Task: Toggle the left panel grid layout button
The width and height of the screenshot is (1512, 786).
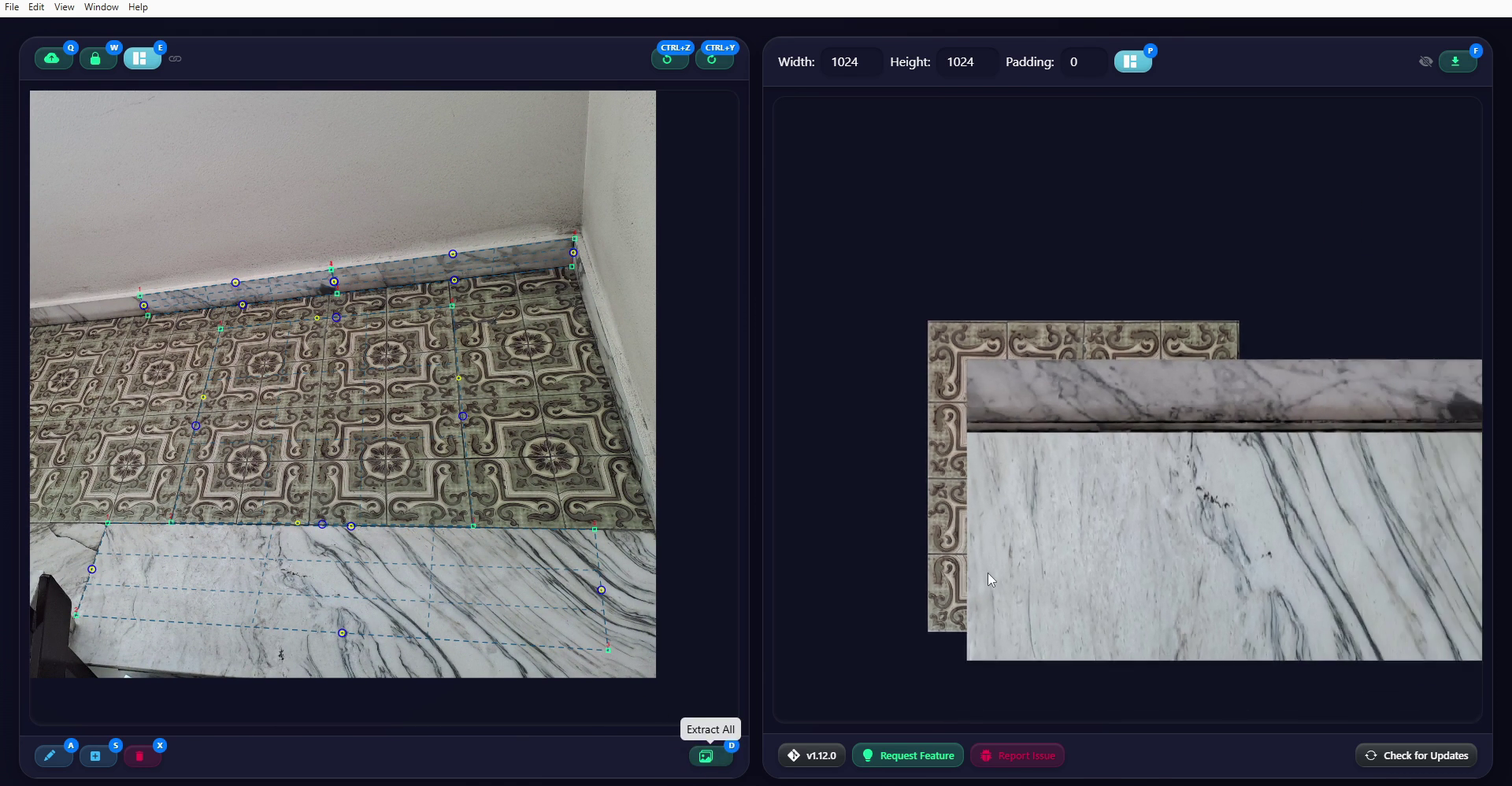Action: coord(141,58)
